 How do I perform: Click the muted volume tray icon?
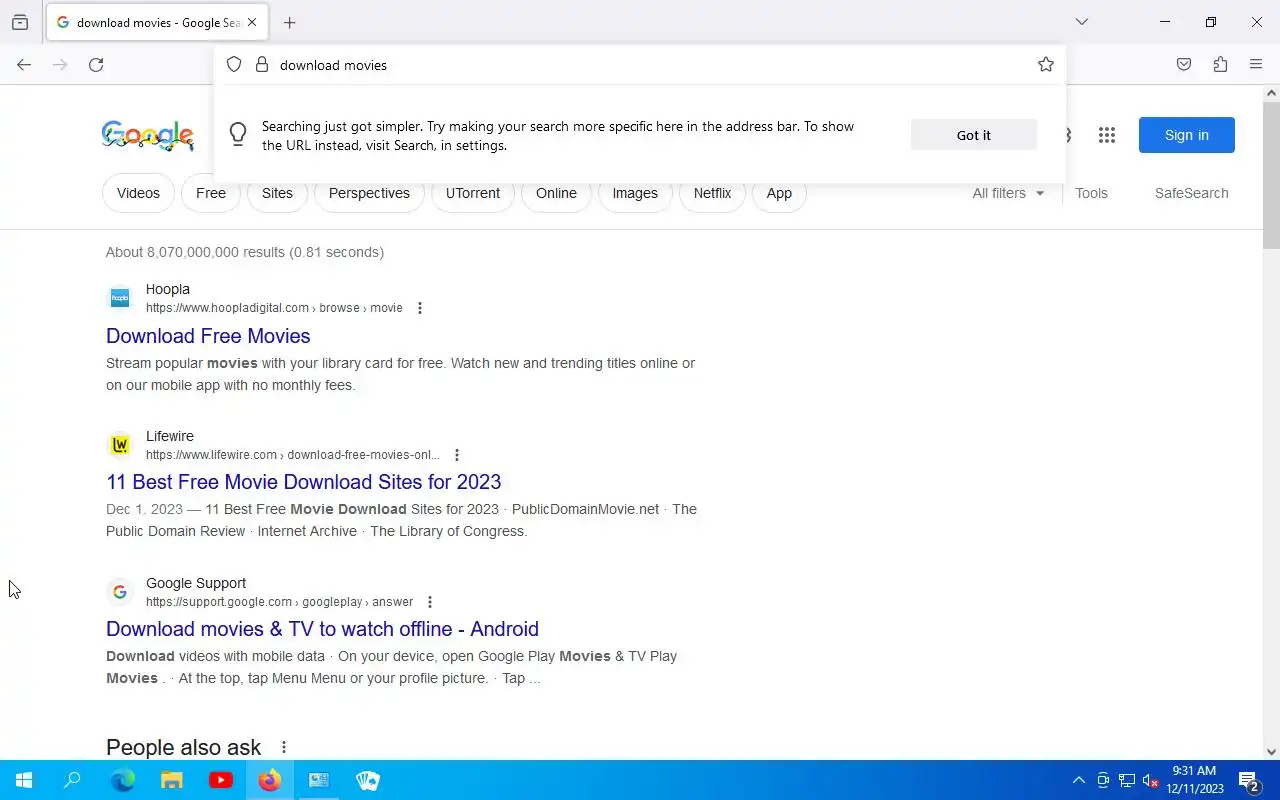point(1151,780)
